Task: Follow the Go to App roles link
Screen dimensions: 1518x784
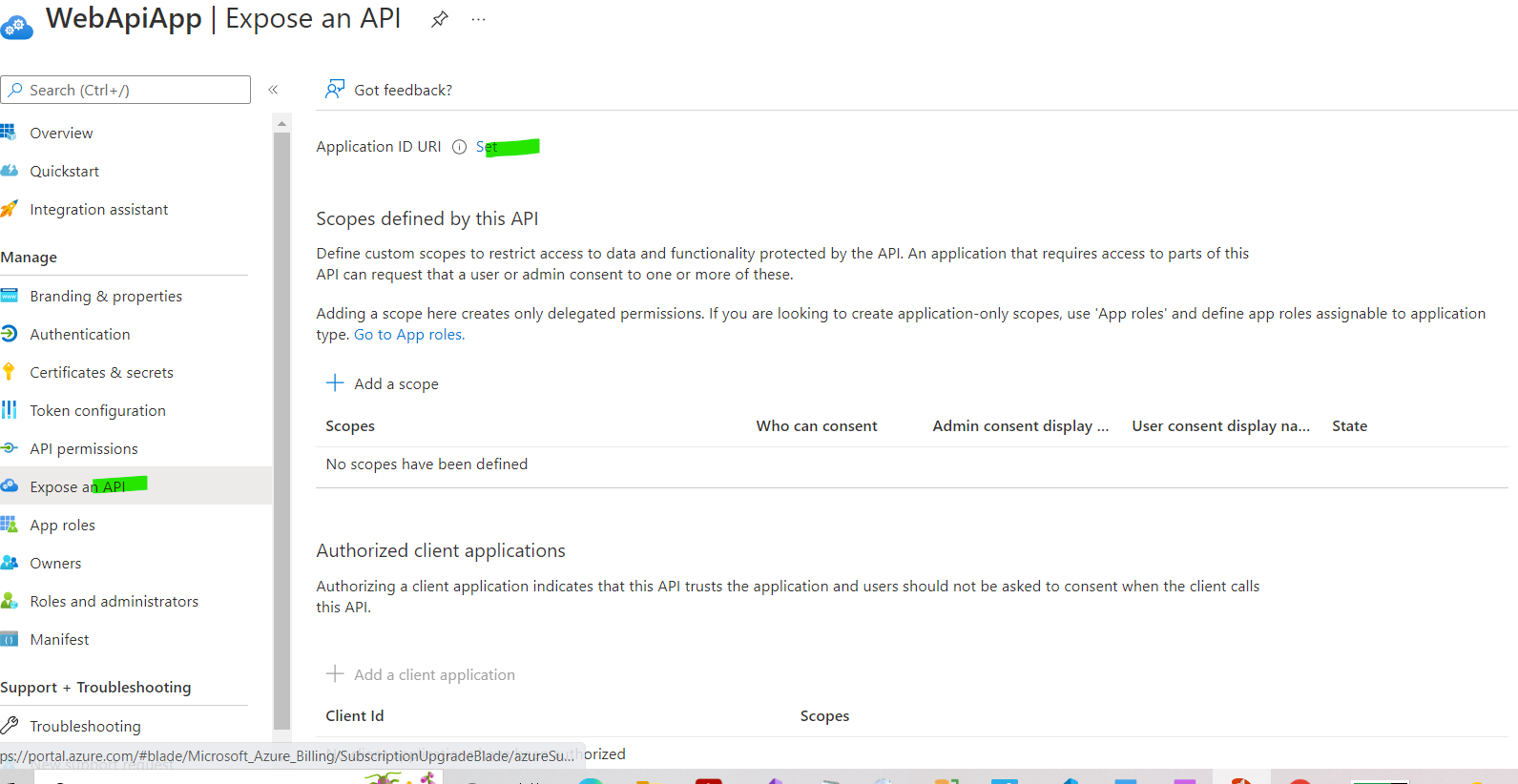Action: (409, 335)
